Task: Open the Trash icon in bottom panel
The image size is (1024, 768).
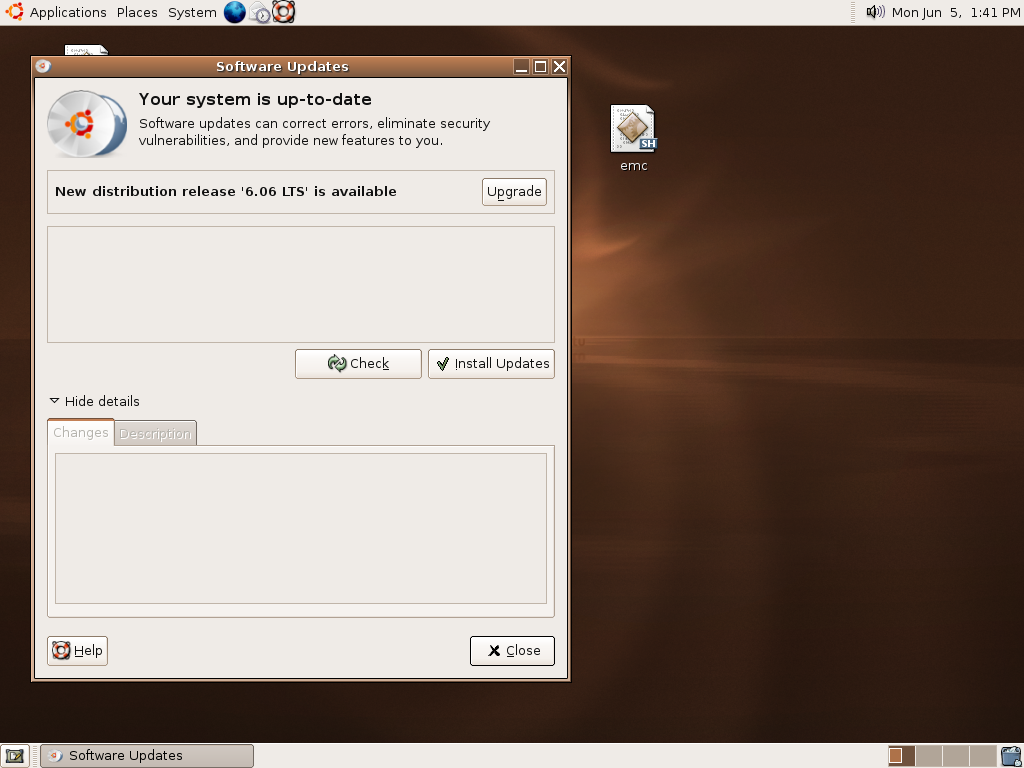Action: 1010,755
